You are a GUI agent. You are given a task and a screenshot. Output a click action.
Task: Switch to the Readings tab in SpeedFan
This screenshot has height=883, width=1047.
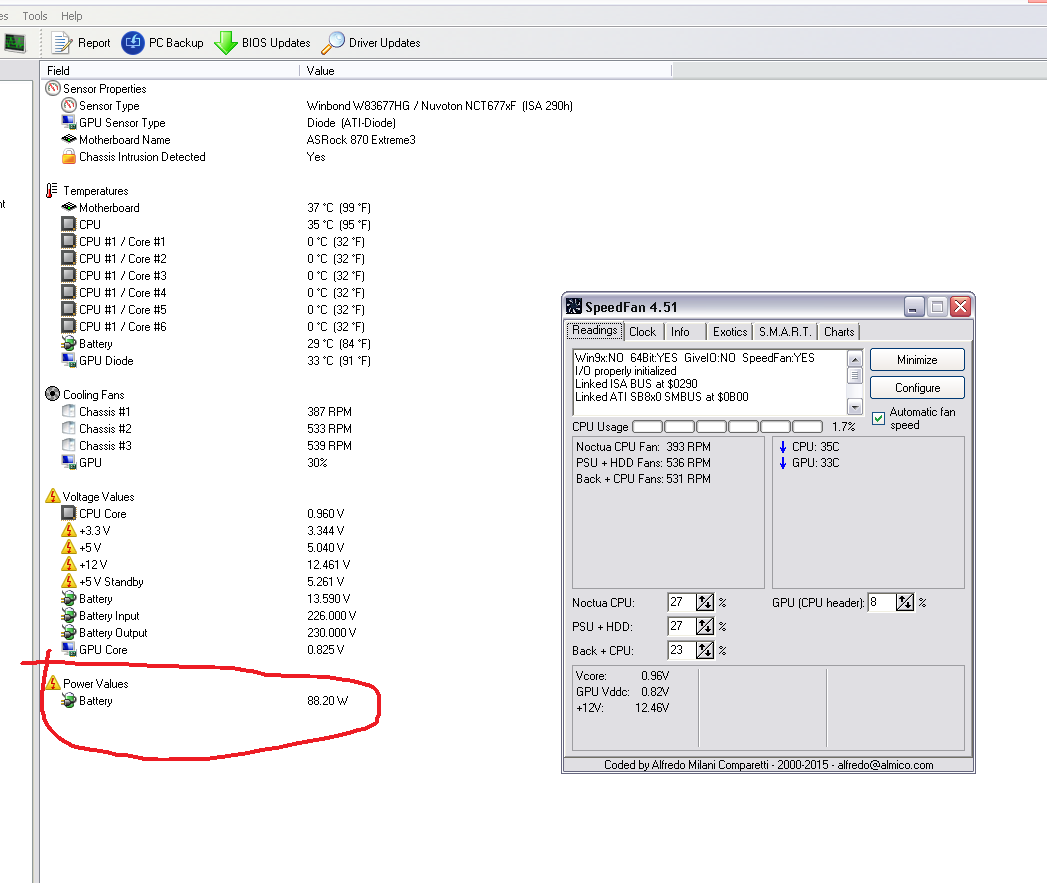click(594, 330)
